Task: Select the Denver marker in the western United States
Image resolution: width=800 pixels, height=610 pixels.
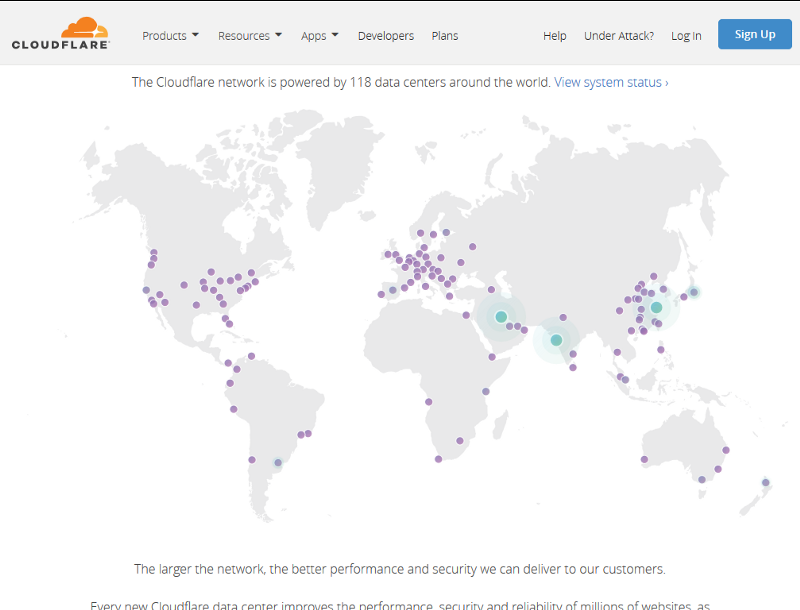Action: tap(184, 285)
